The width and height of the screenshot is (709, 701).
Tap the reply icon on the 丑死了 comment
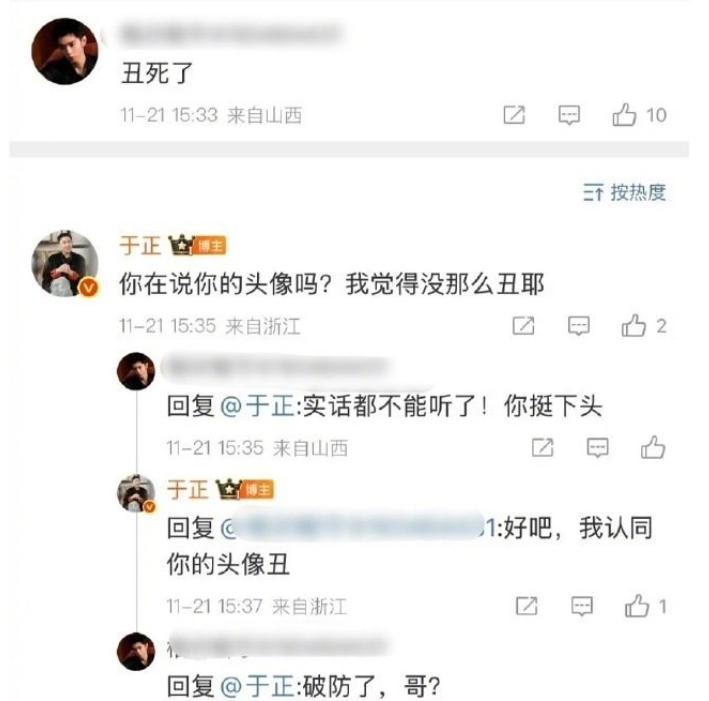tap(569, 115)
